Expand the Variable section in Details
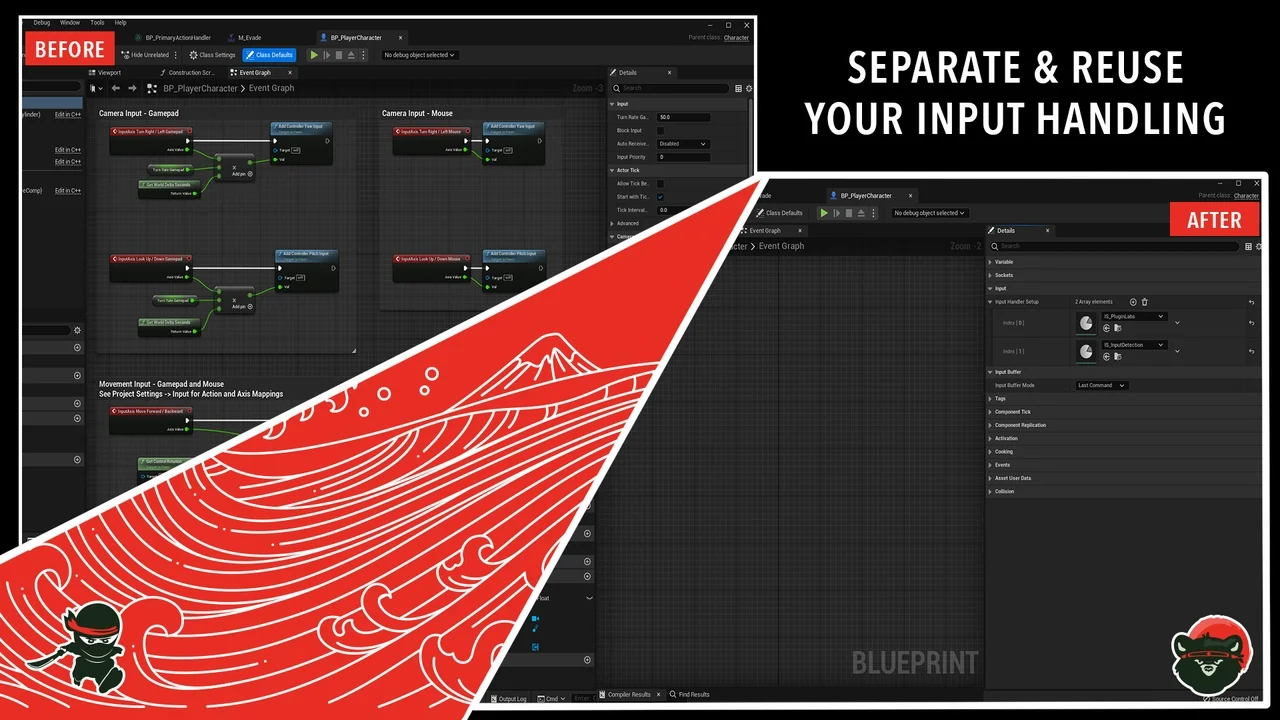The height and width of the screenshot is (720, 1280). [1001, 261]
